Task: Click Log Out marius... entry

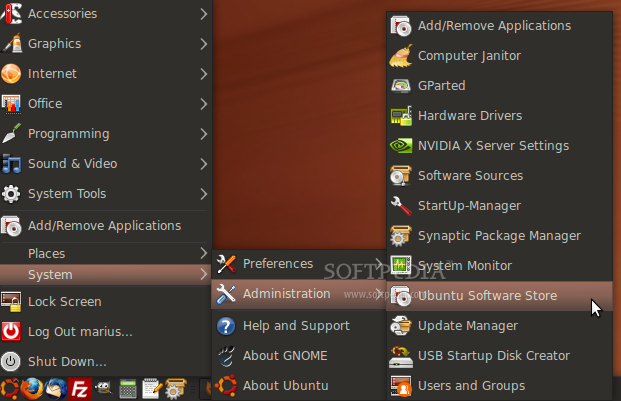Action: click(x=105, y=331)
